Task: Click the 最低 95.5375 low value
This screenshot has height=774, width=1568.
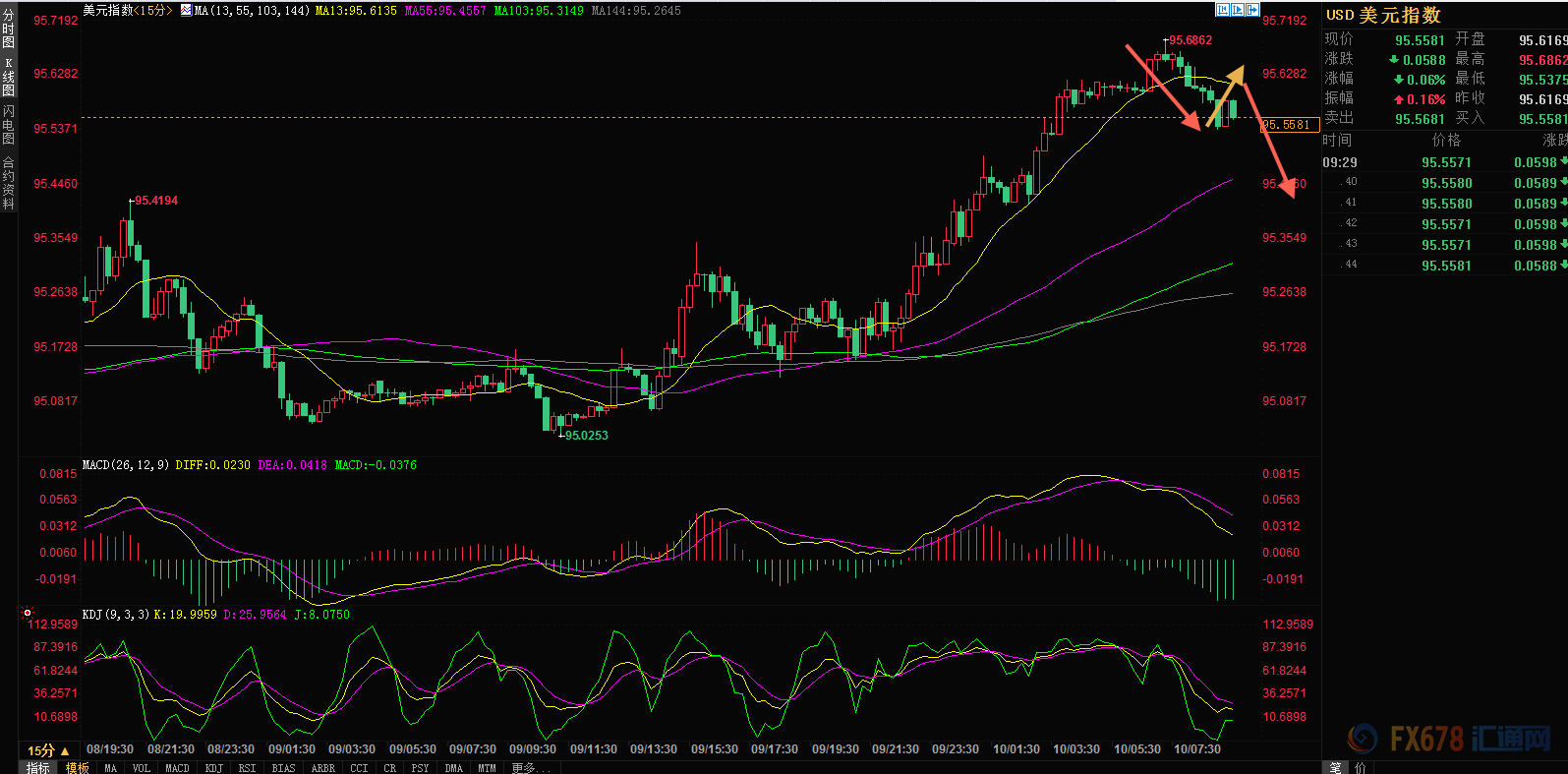Action: pyautogui.click(x=1542, y=80)
